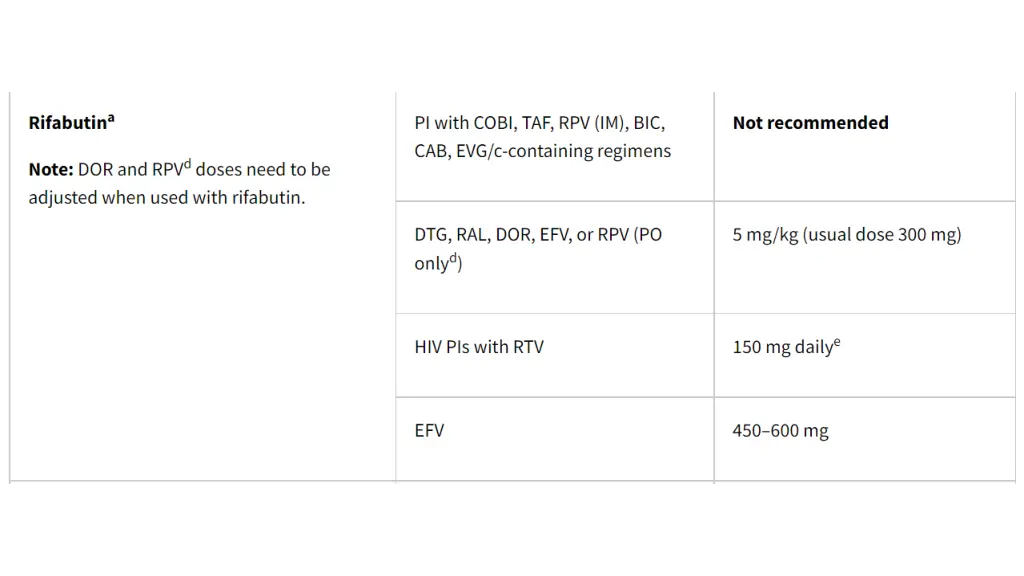Select "usual dose 300 mg" parenthetical
Screen dimensions: 1024x576
[x=884, y=235]
